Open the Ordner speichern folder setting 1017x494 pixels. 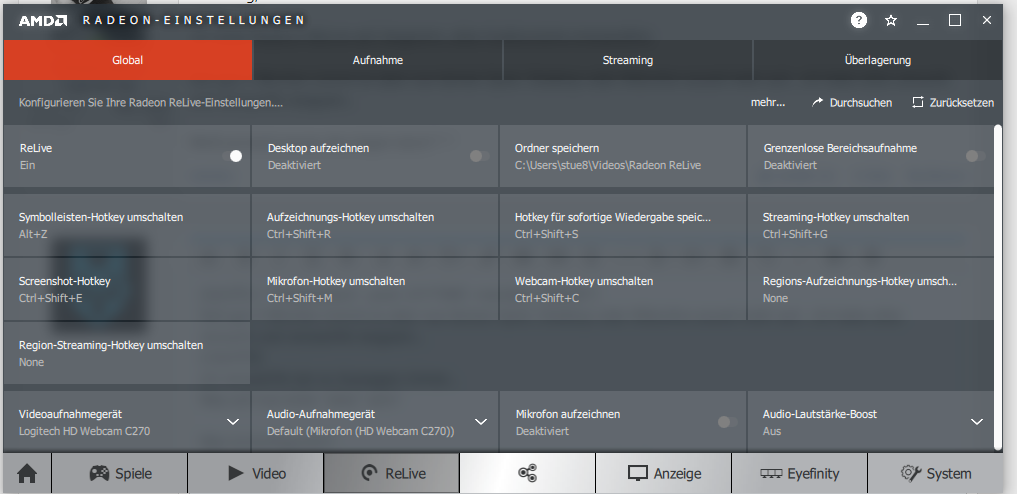tap(623, 156)
